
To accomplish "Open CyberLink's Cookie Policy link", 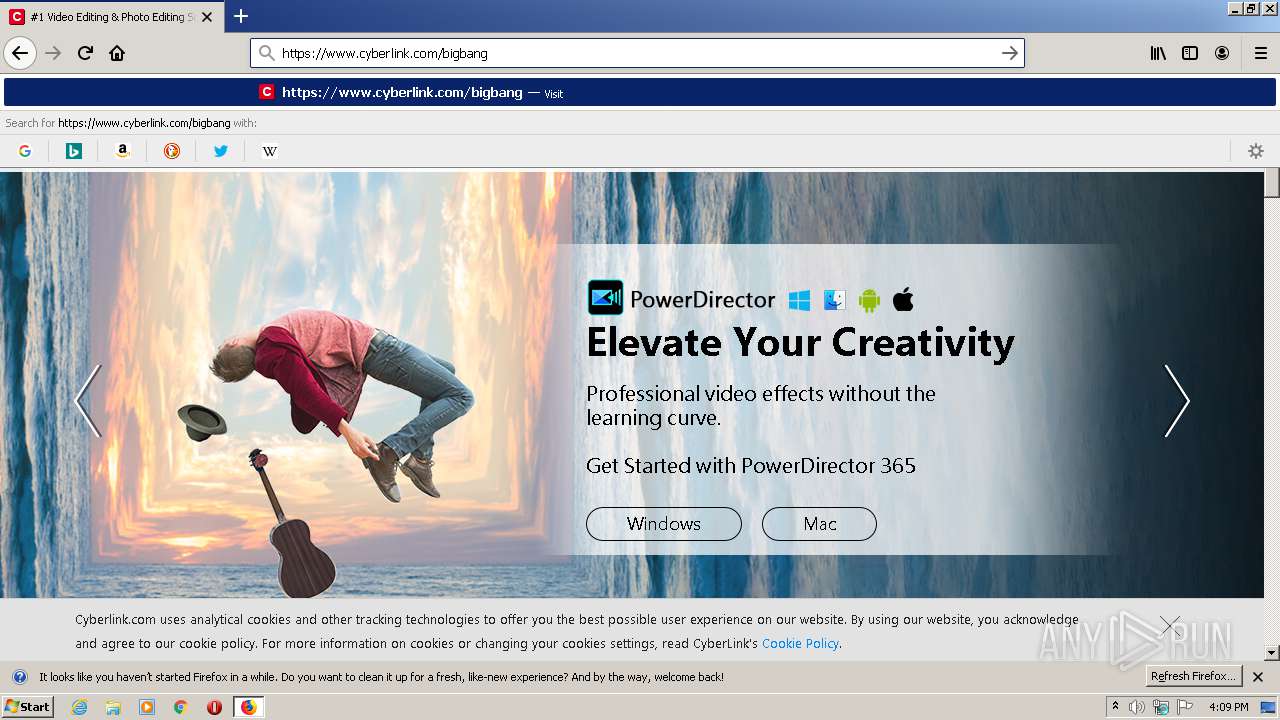I will (800, 644).
